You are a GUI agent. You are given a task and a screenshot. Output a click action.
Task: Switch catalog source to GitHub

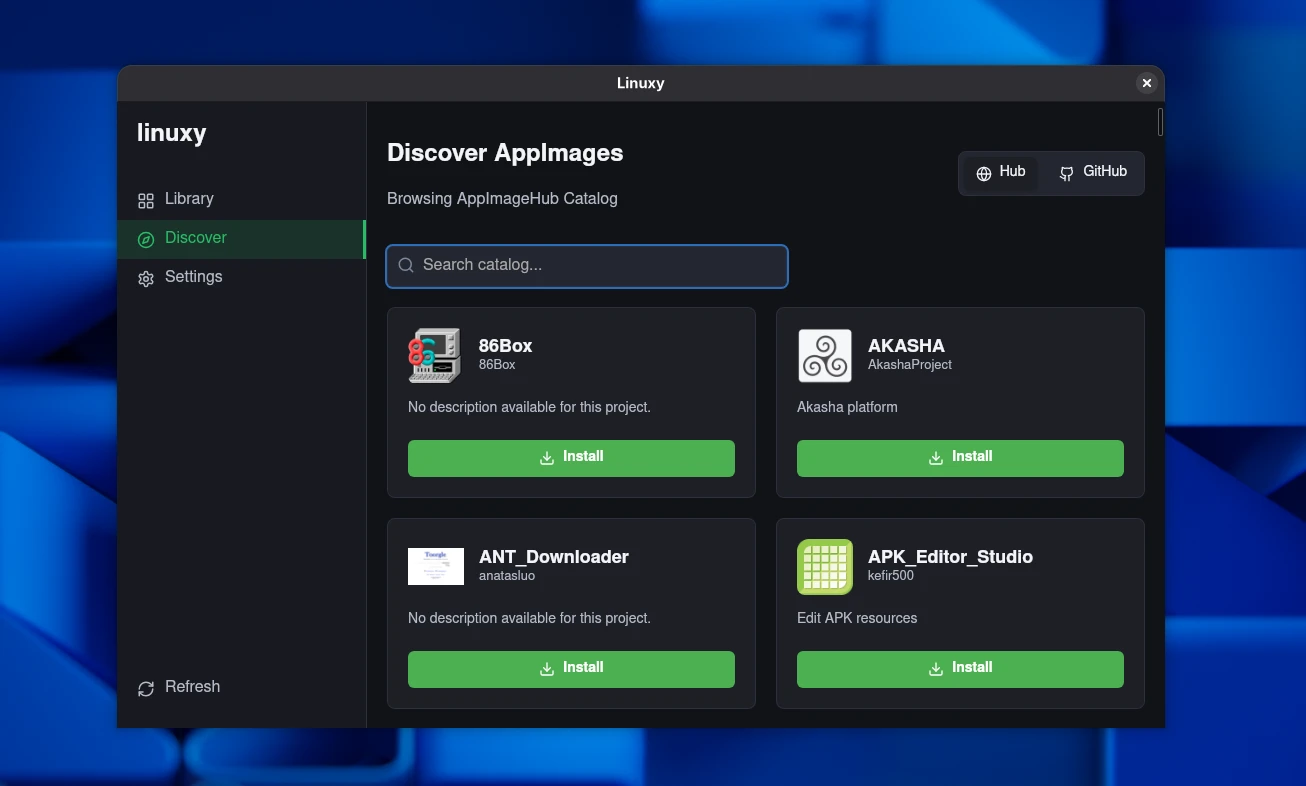(x=1093, y=173)
